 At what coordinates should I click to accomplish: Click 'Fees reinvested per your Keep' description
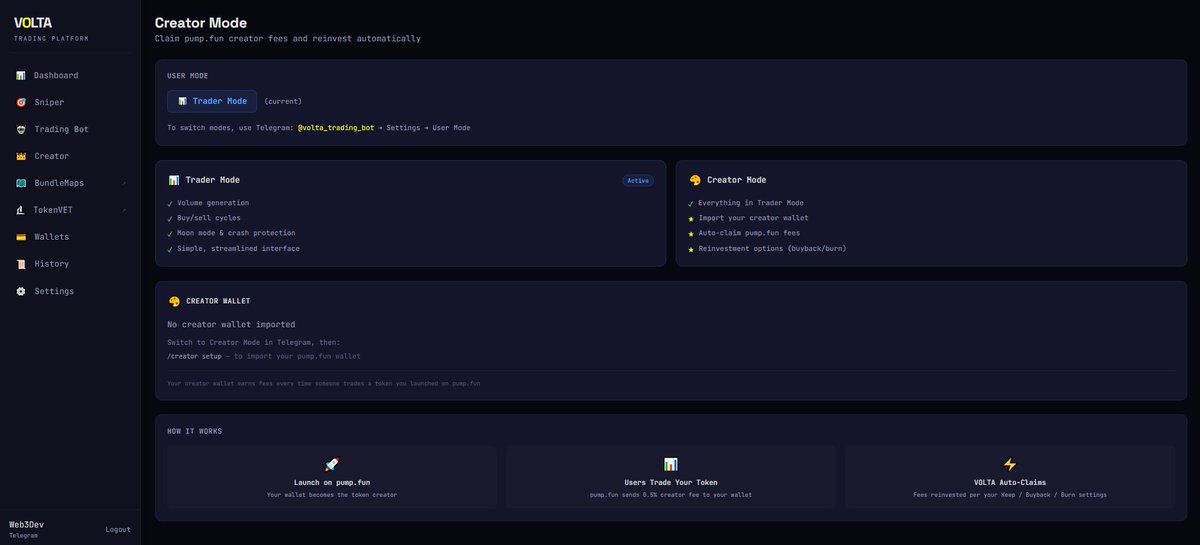tap(1010, 495)
